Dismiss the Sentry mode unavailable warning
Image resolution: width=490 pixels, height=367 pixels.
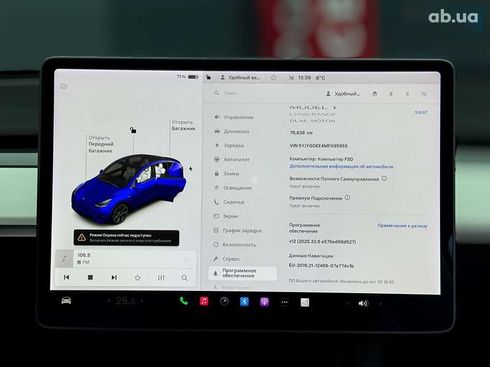126,238
